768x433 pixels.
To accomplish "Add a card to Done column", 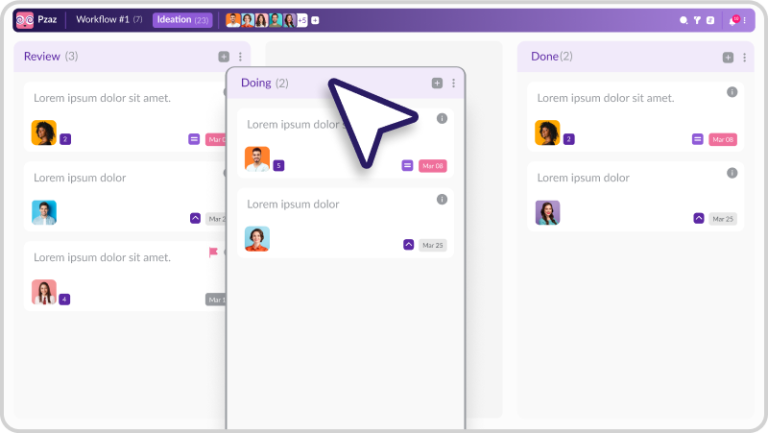I will coord(728,57).
